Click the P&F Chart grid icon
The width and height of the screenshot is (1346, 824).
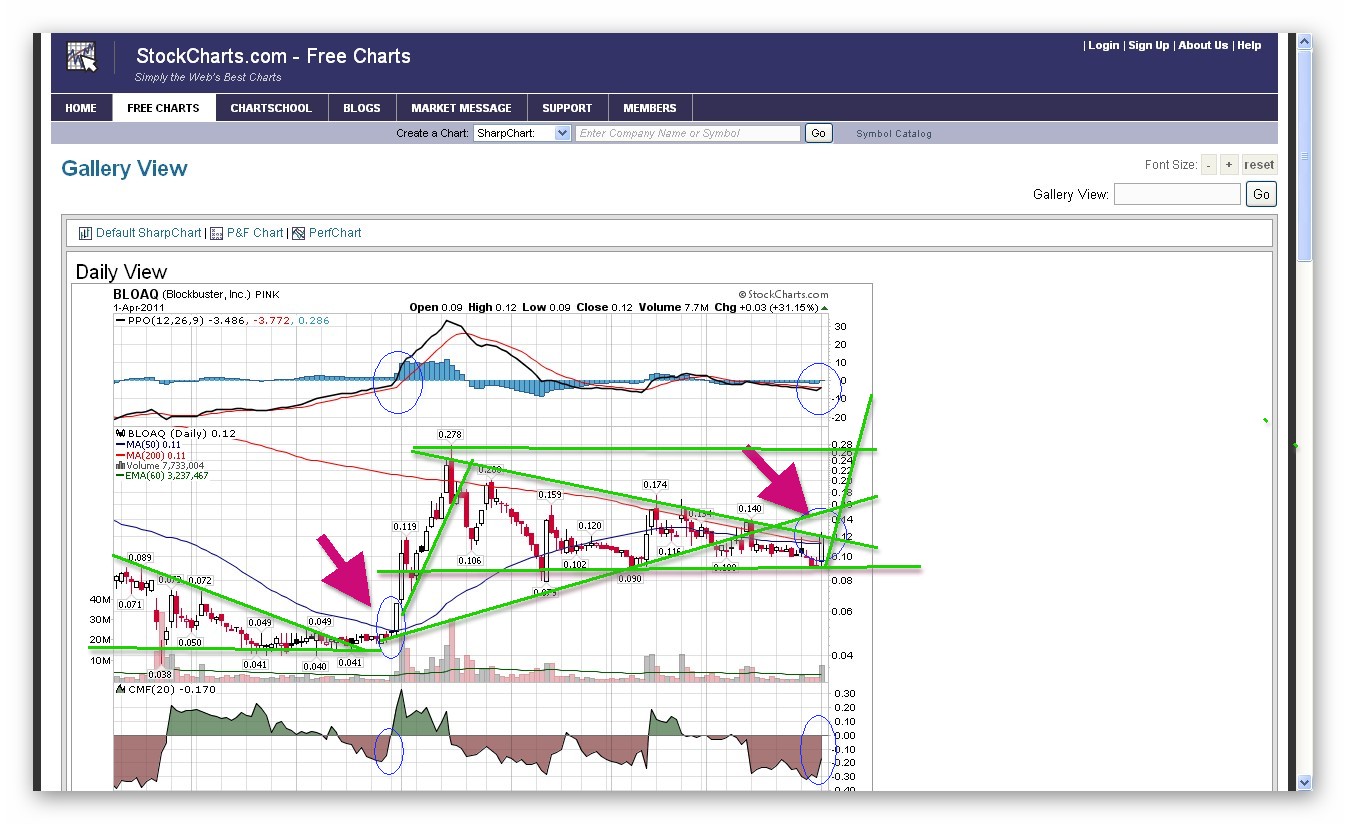217,233
